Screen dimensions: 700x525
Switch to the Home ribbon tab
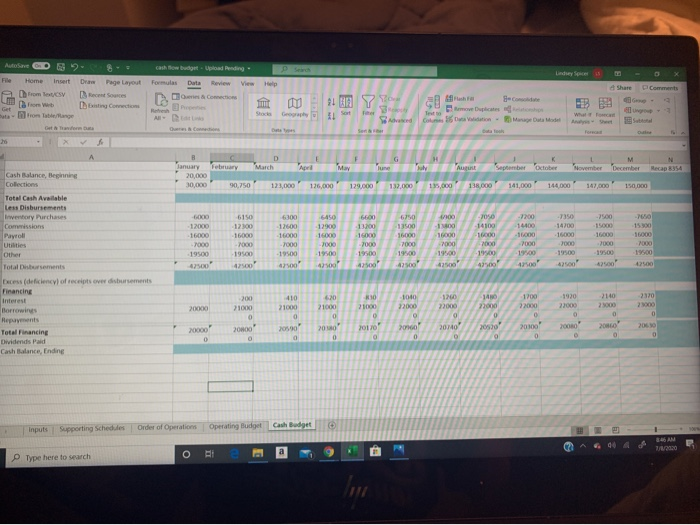pos(34,81)
